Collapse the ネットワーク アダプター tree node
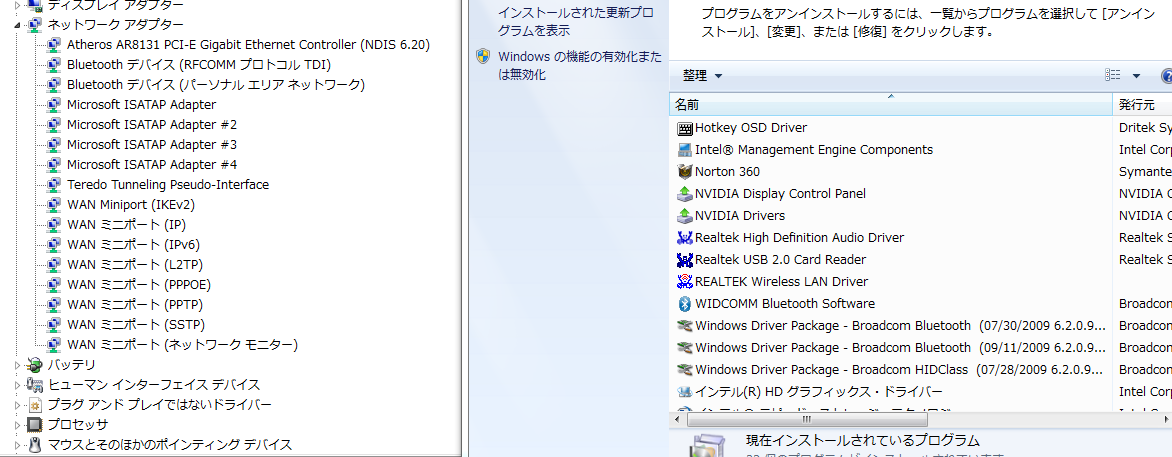 pyautogui.click(x=17, y=25)
